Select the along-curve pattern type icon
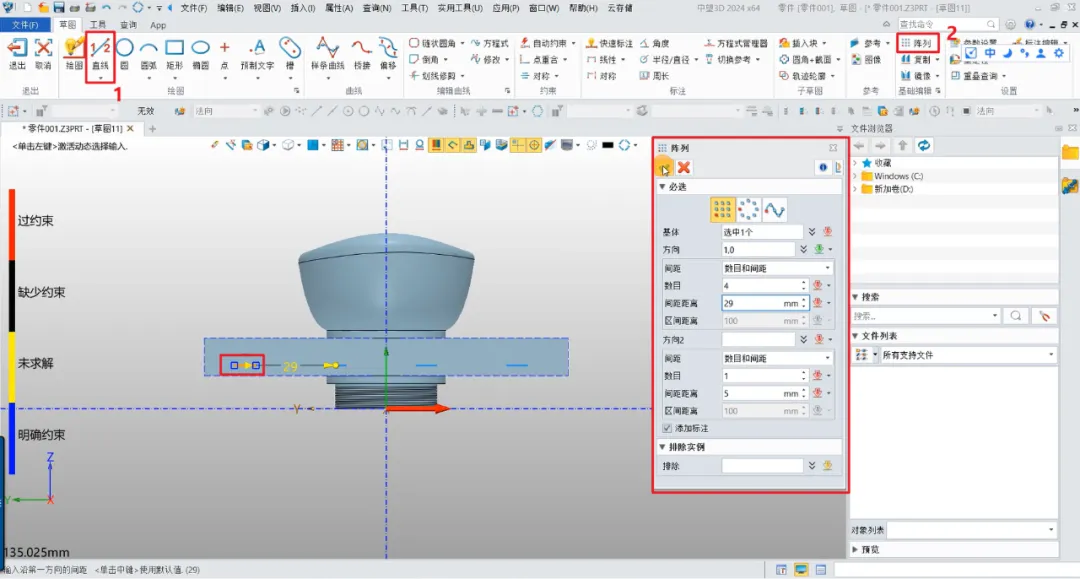Viewport: 1080px width, 579px height. (774, 209)
